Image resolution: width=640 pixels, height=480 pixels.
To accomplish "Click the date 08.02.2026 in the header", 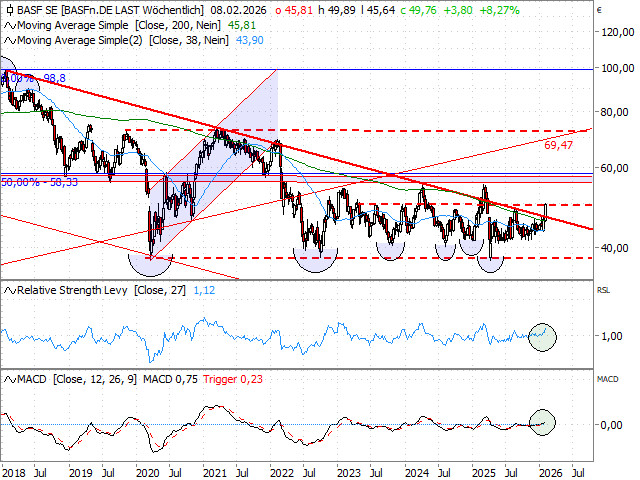I will [x=239, y=10].
